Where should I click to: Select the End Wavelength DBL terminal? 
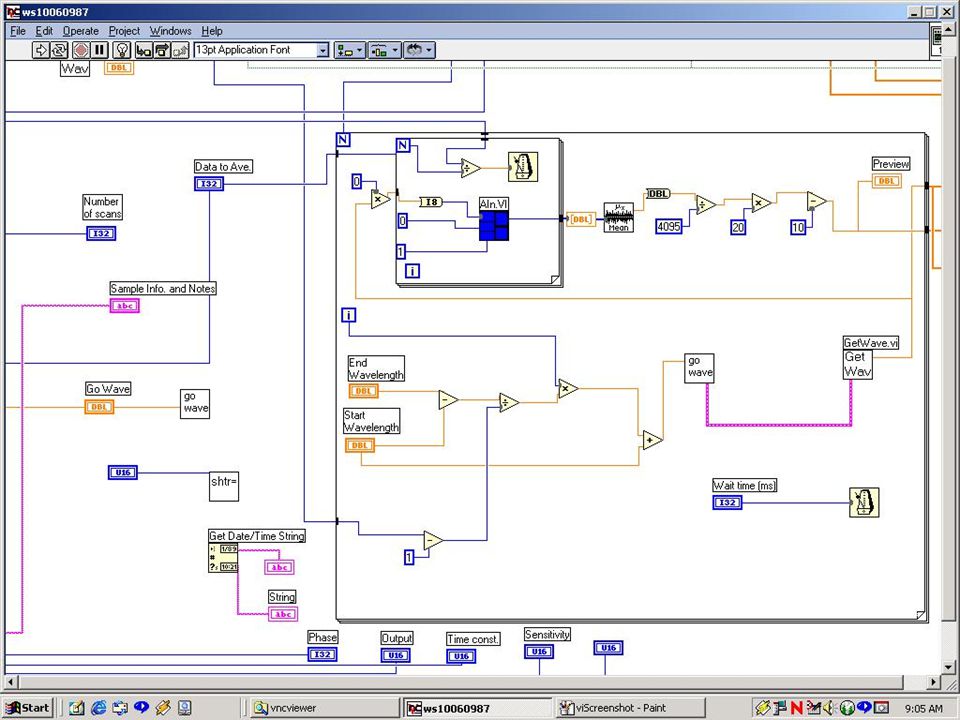pyautogui.click(x=364, y=391)
